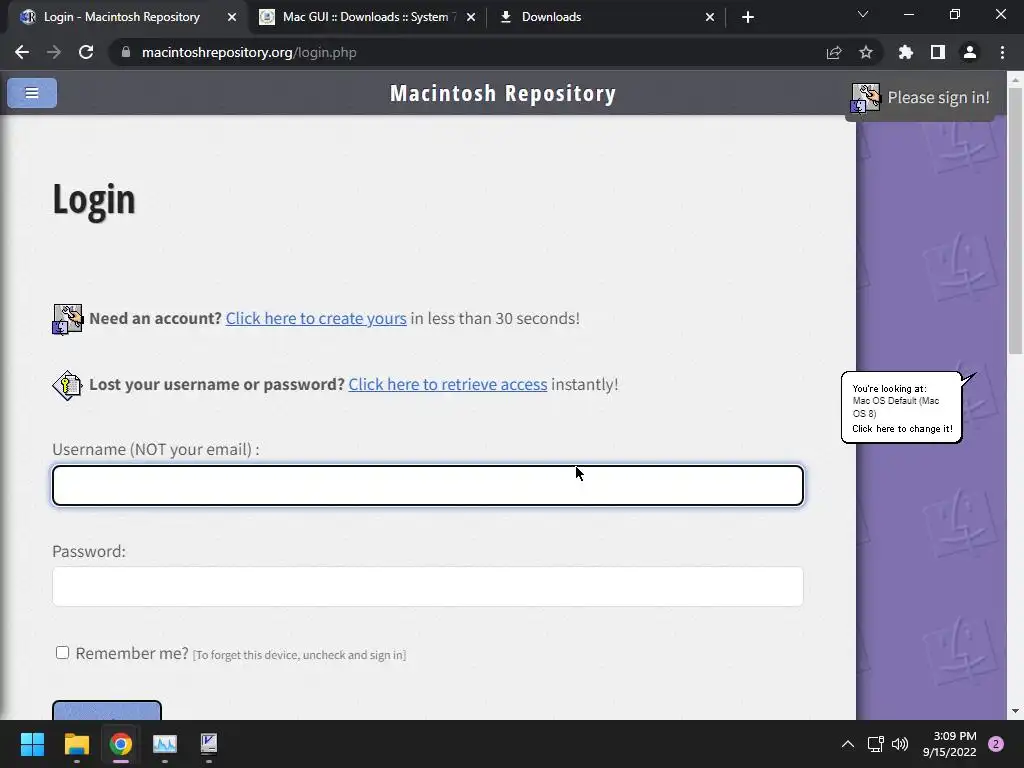Click the partially visible blue sign-in button
Viewport: 1024px width, 768px height.
click(x=107, y=711)
